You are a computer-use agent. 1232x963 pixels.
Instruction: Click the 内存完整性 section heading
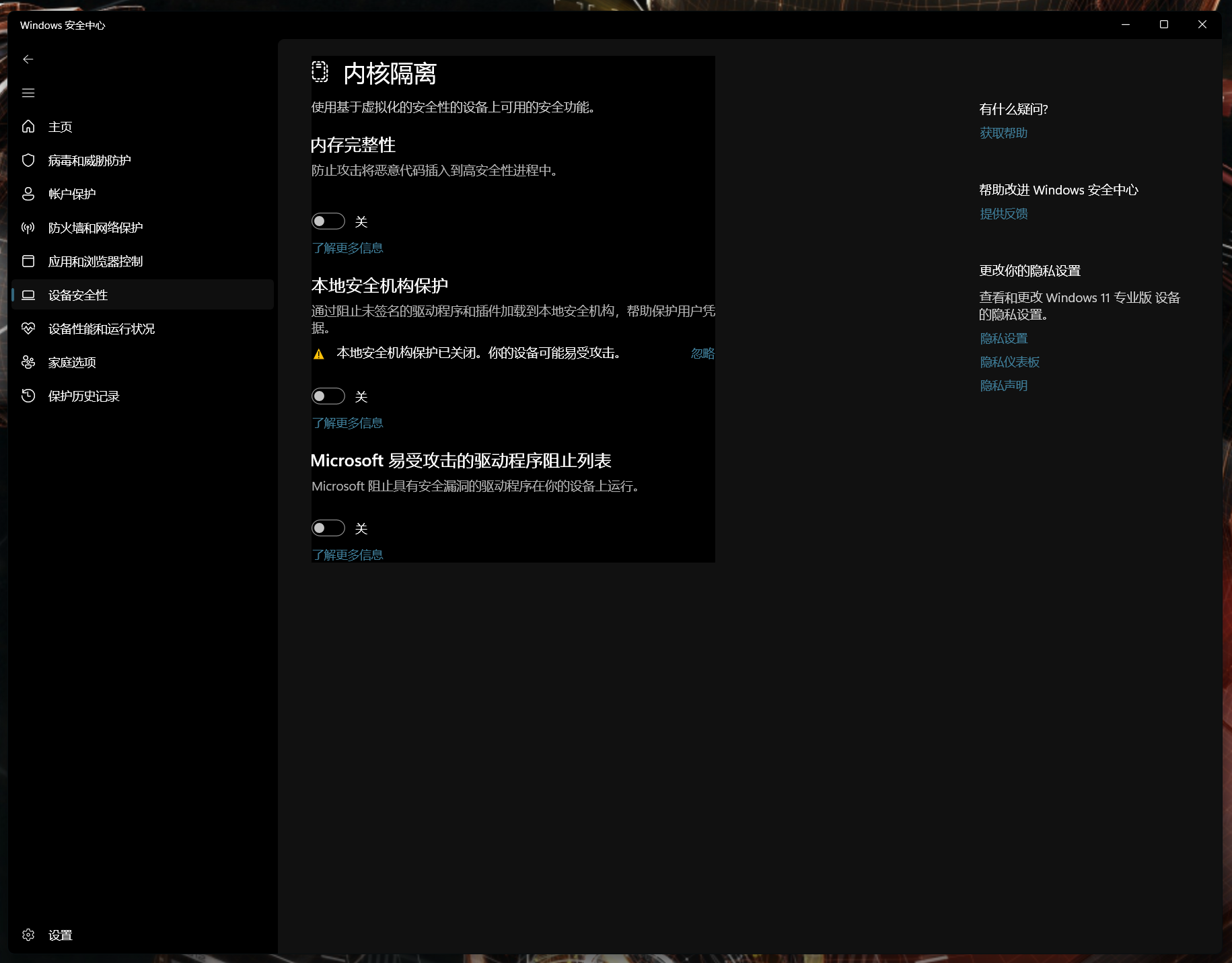click(x=353, y=145)
